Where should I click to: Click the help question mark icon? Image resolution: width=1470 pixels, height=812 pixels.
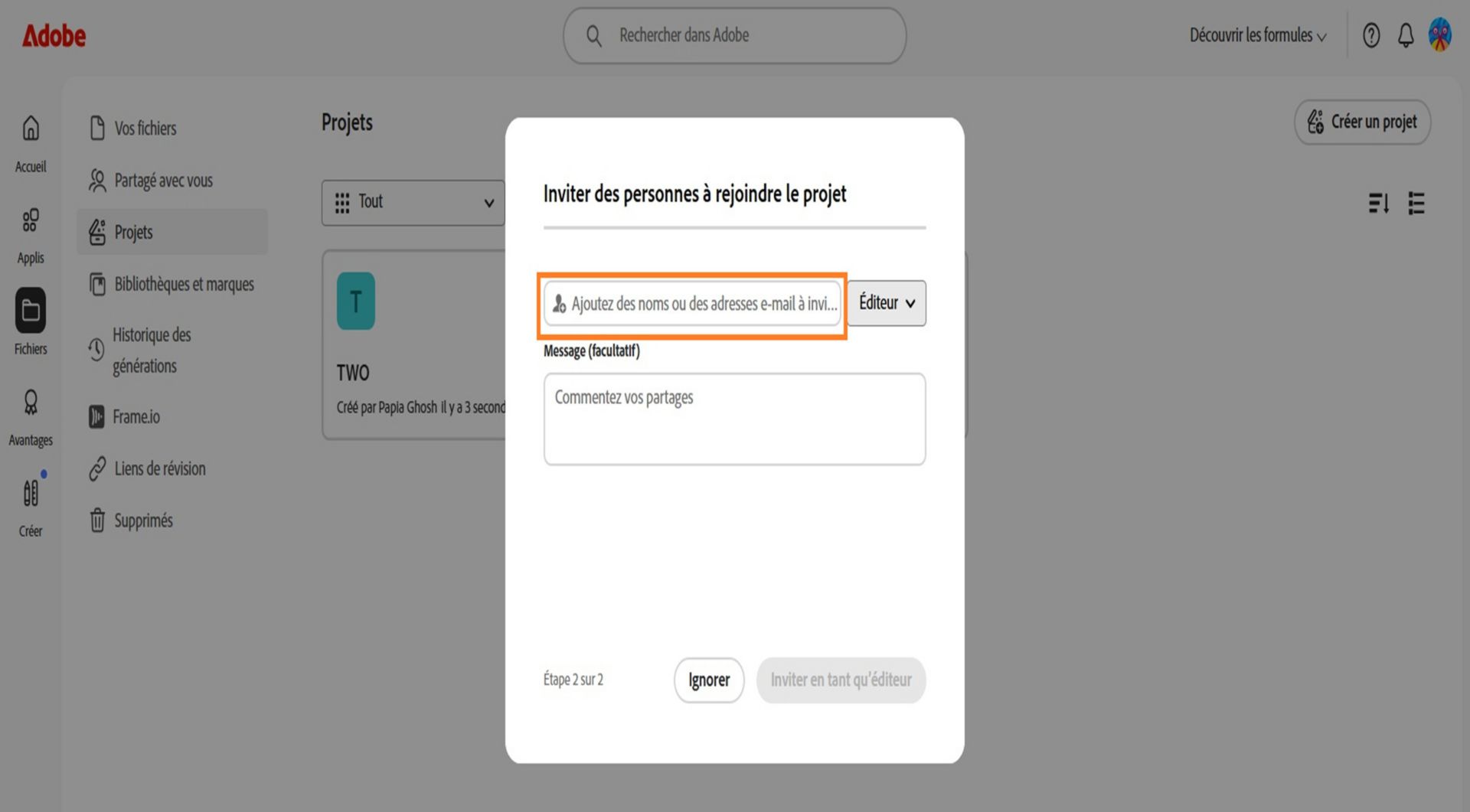1371,35
